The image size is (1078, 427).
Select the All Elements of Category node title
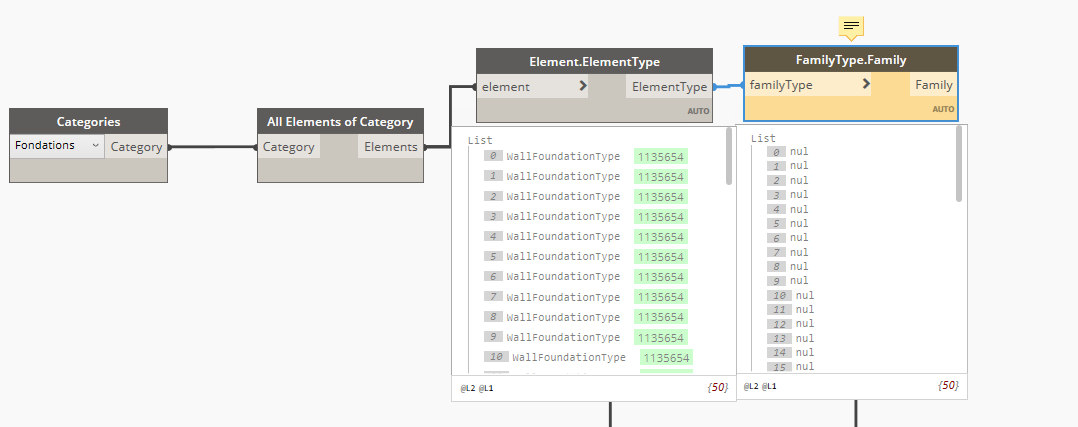pos(340,121)
